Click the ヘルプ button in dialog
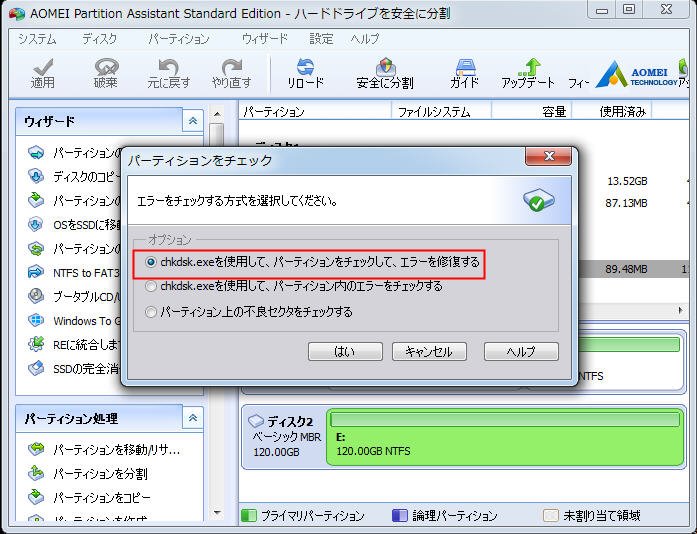 [521, 351]
